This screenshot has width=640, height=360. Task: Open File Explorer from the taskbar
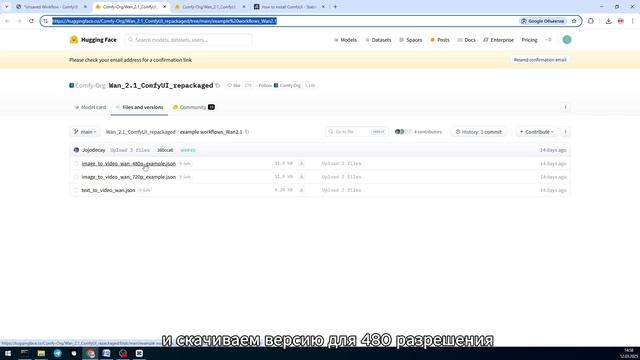[41, 353]
